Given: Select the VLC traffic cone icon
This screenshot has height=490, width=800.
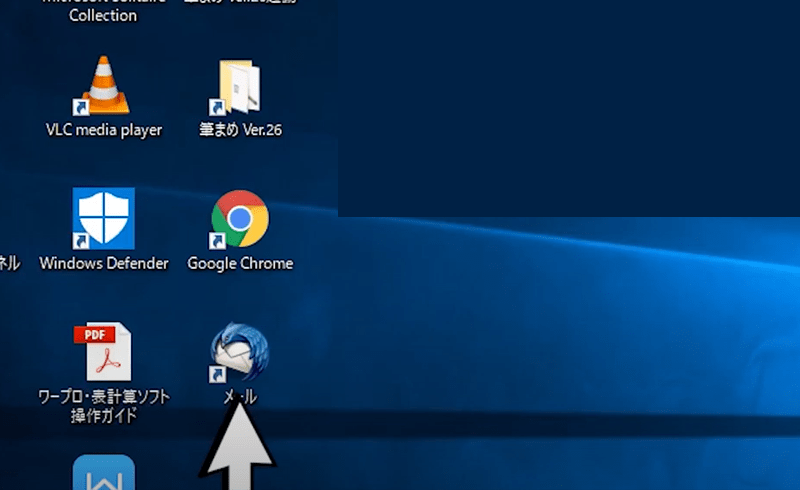Looking at the screenshot, I should point(103,84).
